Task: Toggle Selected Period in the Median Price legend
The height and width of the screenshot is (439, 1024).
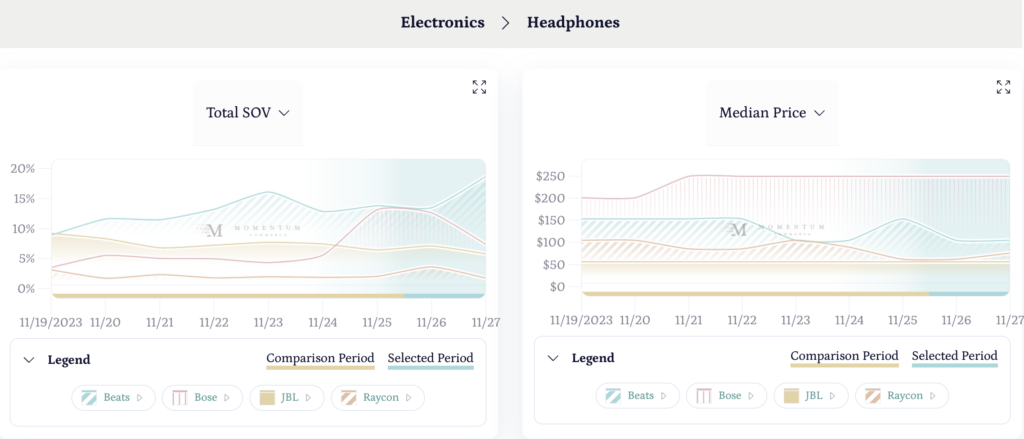Action: pos(954,356)
